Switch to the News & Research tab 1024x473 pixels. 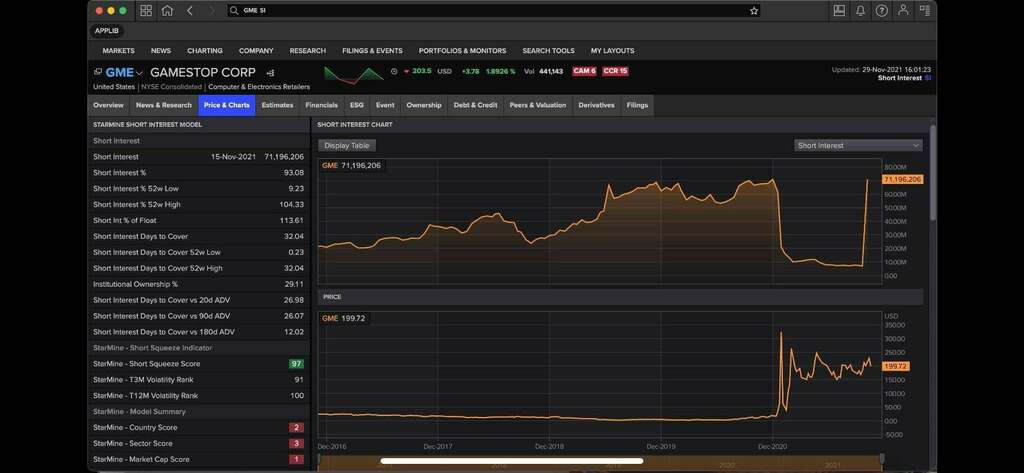point(164,105)
